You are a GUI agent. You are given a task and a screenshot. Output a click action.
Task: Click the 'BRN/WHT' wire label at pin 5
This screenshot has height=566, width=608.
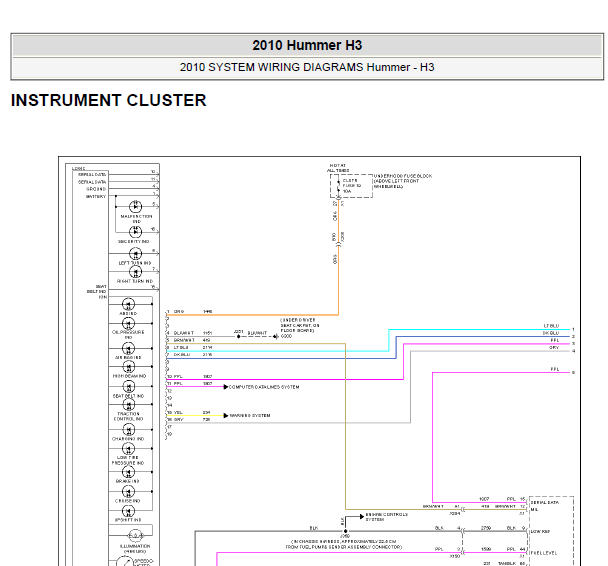tap(184, 340)
